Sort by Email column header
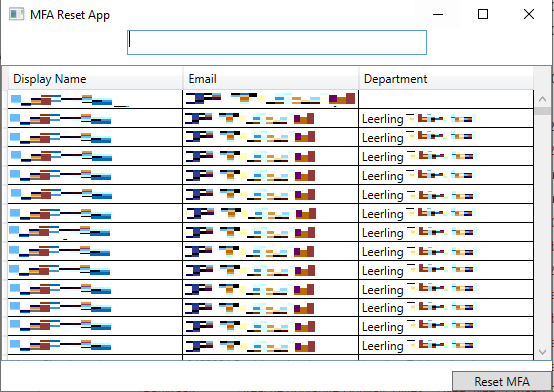 point(271,78)
